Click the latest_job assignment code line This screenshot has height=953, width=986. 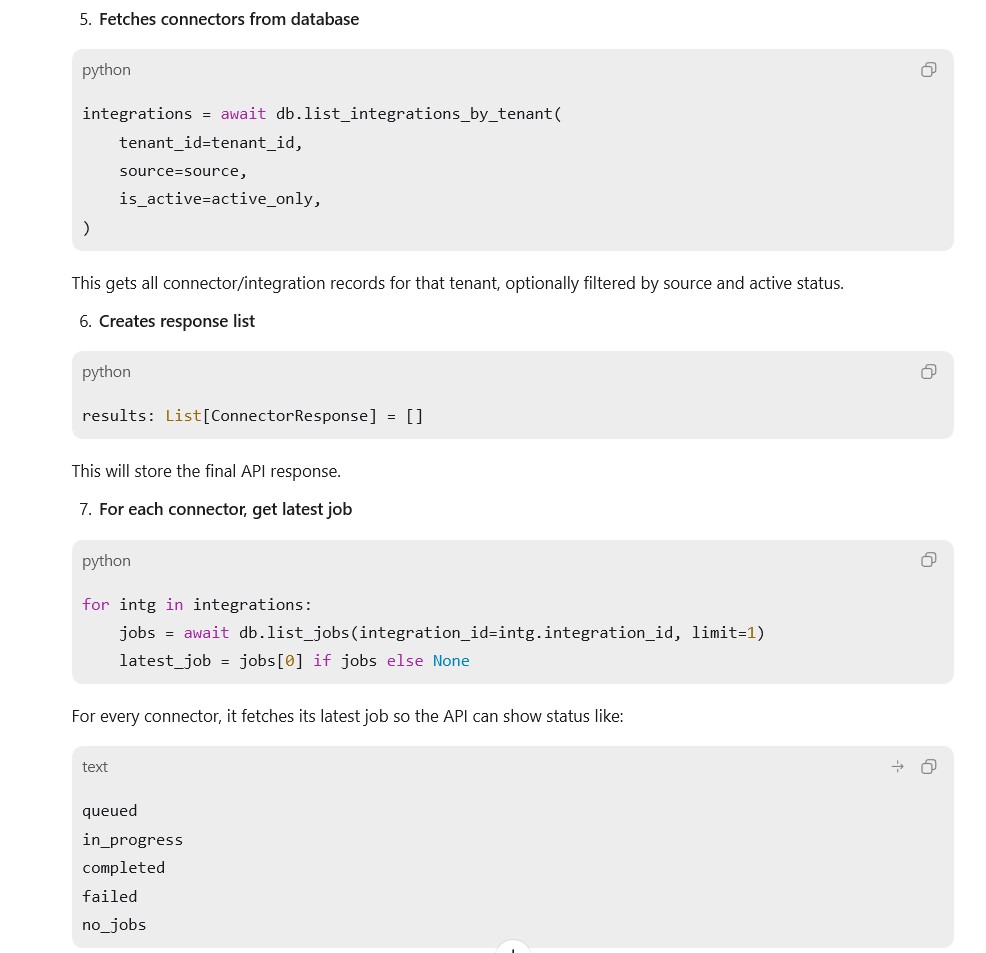[294, 661]
